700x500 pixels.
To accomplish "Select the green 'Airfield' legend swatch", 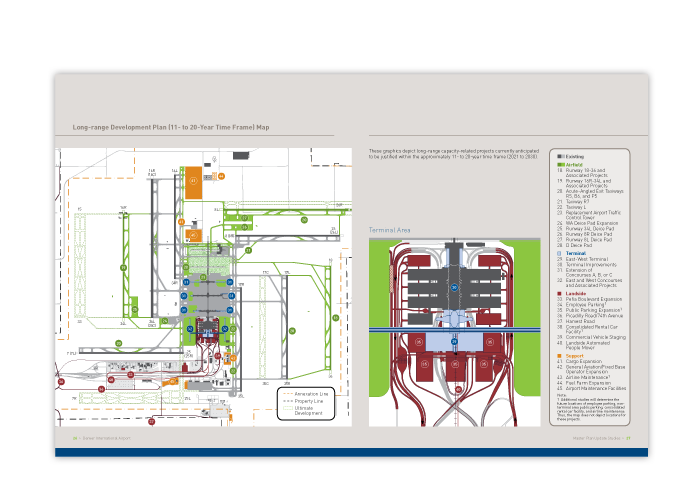I will click(561, 165).
